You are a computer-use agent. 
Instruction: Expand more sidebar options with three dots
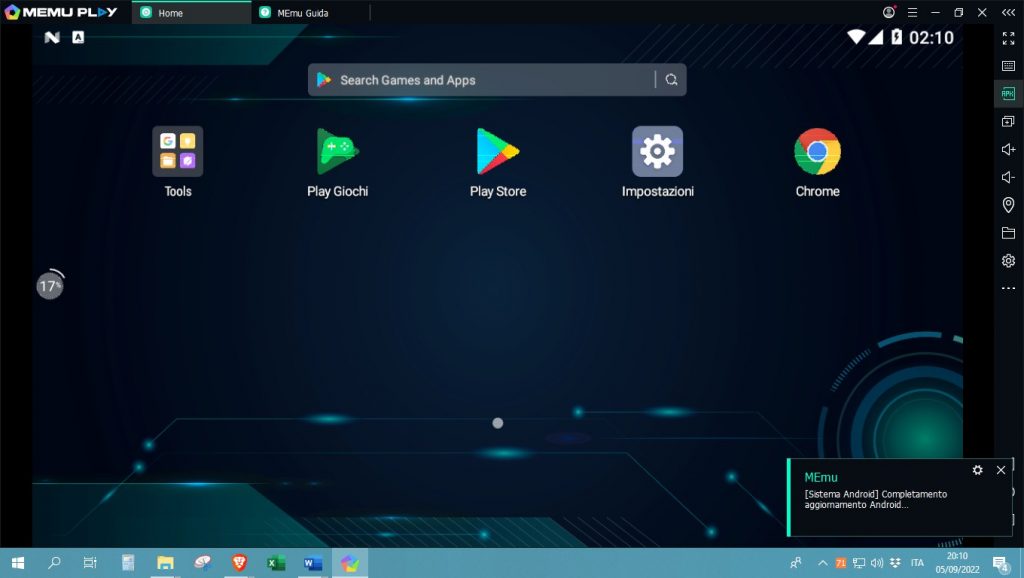point(1008,289)
